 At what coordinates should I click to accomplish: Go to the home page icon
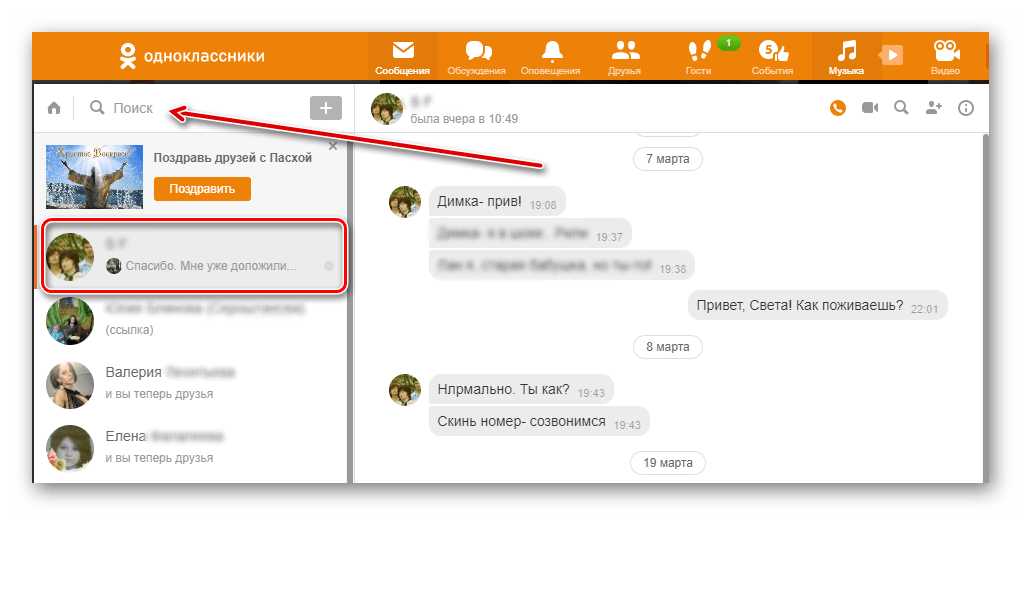tap(54, 108)
